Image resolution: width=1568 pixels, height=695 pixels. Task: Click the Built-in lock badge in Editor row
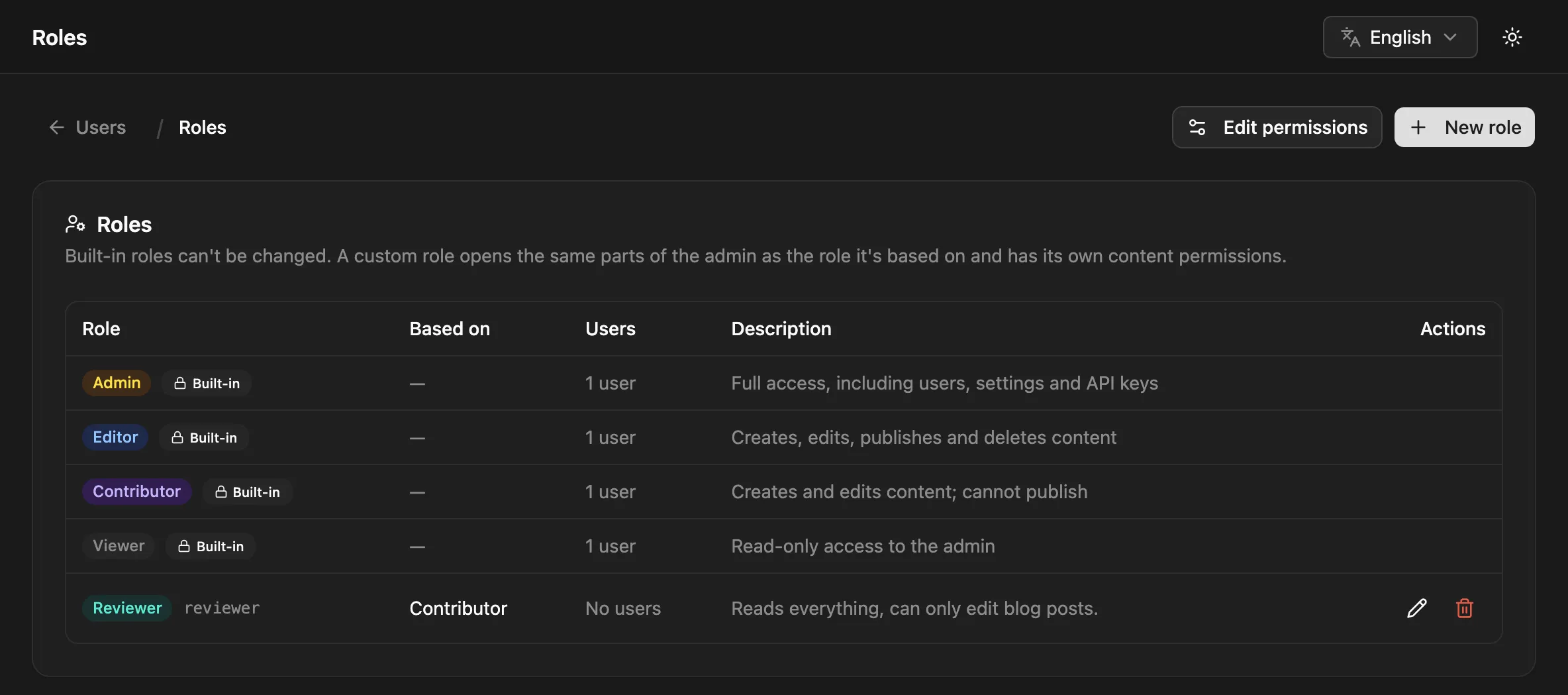pyautogui.click(x=204, y=437)
